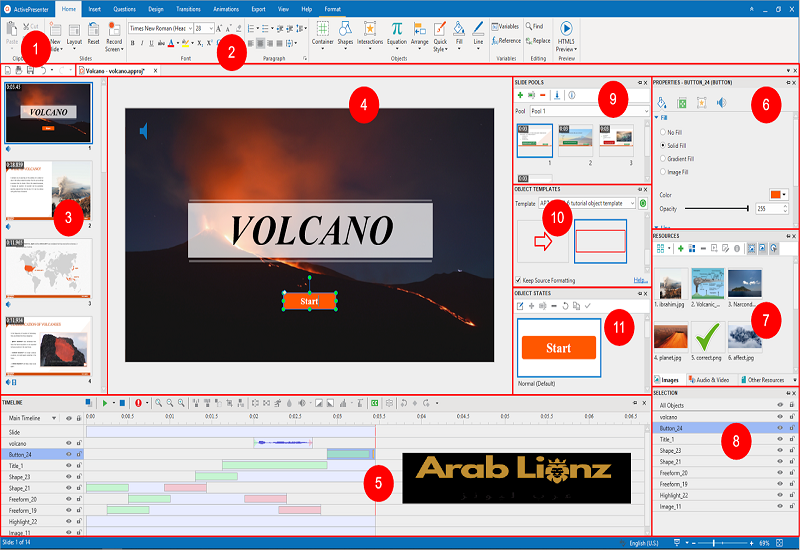Open the Shapes gallery

(x=345, y=34)
